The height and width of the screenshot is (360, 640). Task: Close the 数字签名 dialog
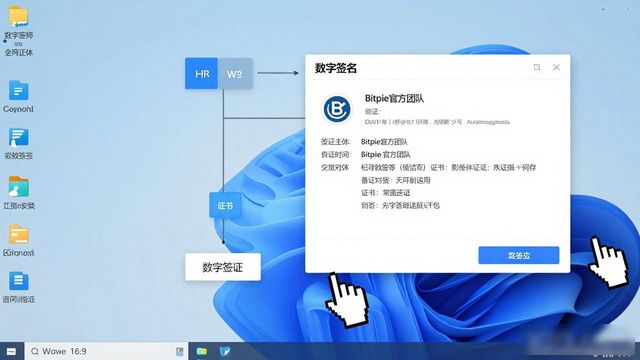point(556,67)
